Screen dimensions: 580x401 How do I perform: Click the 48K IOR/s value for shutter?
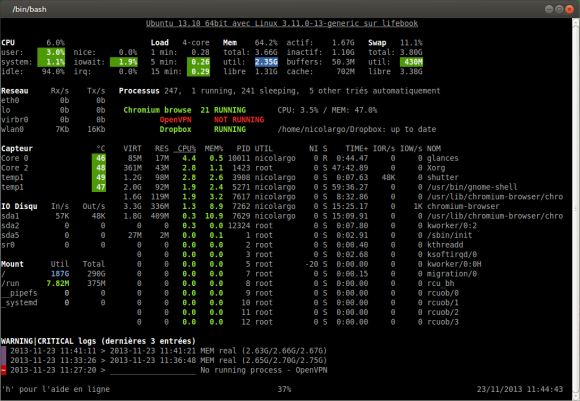tap(388, 177)
